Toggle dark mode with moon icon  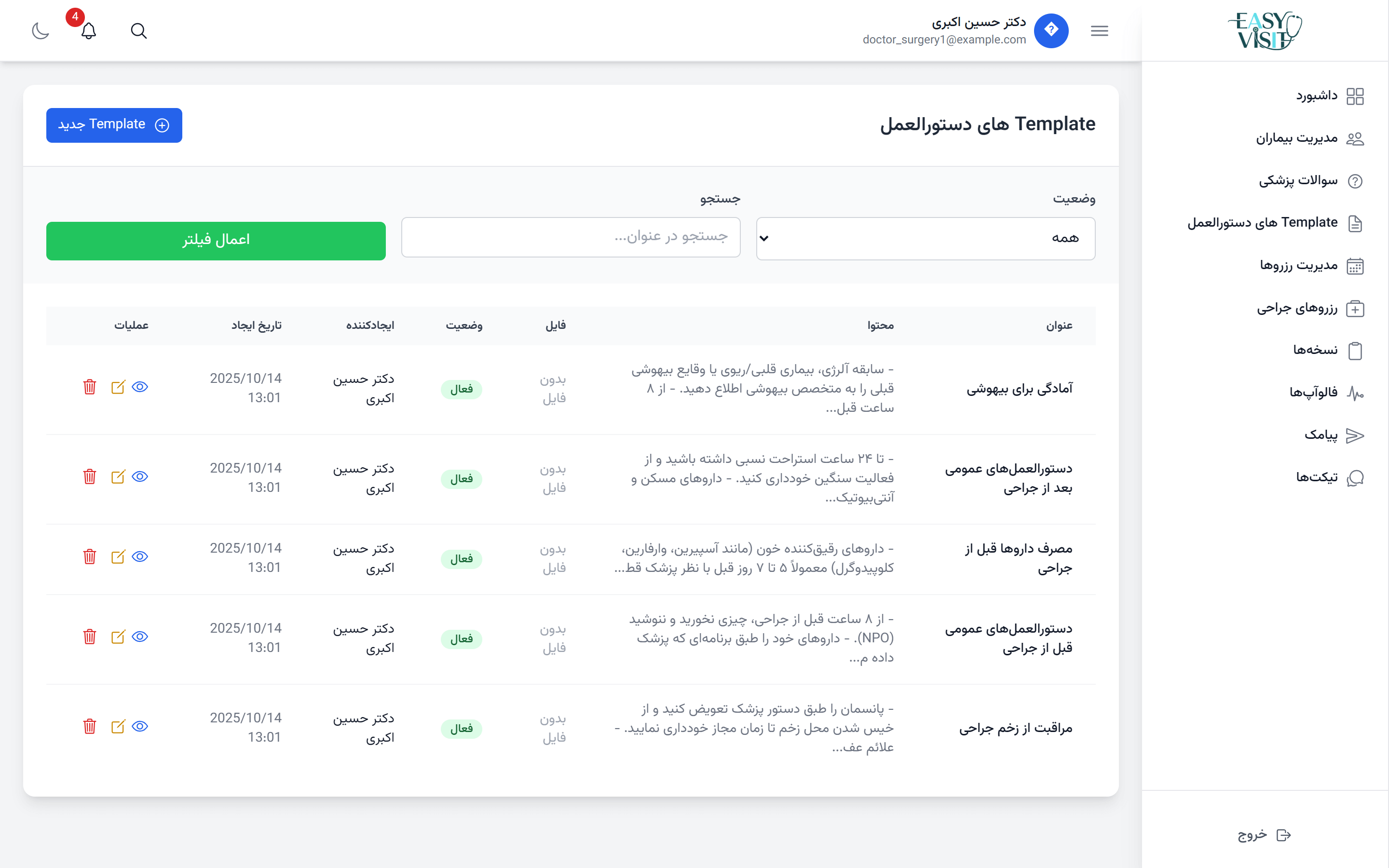[x=40, y=31]
